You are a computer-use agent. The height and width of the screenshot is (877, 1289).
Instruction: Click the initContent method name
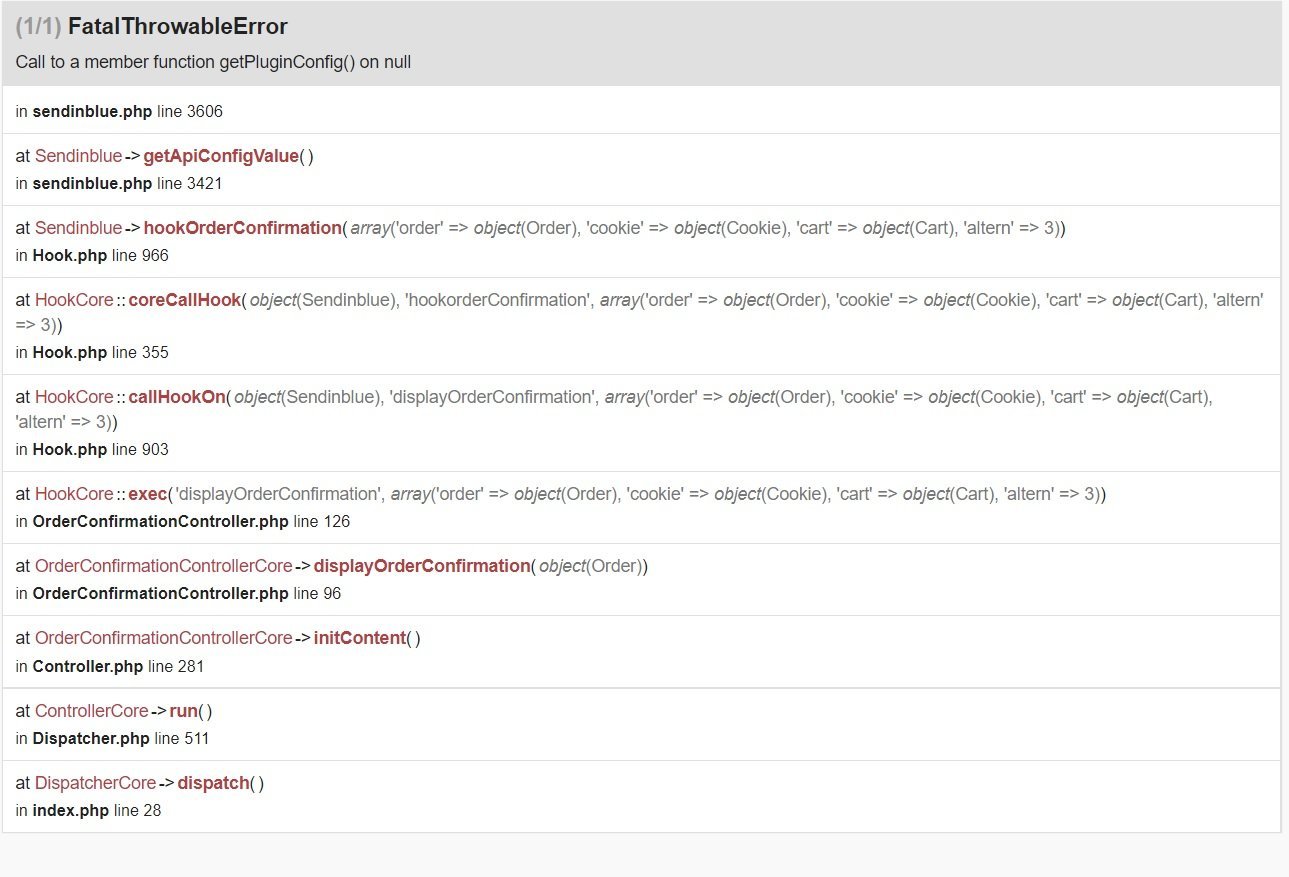(360, 638)
